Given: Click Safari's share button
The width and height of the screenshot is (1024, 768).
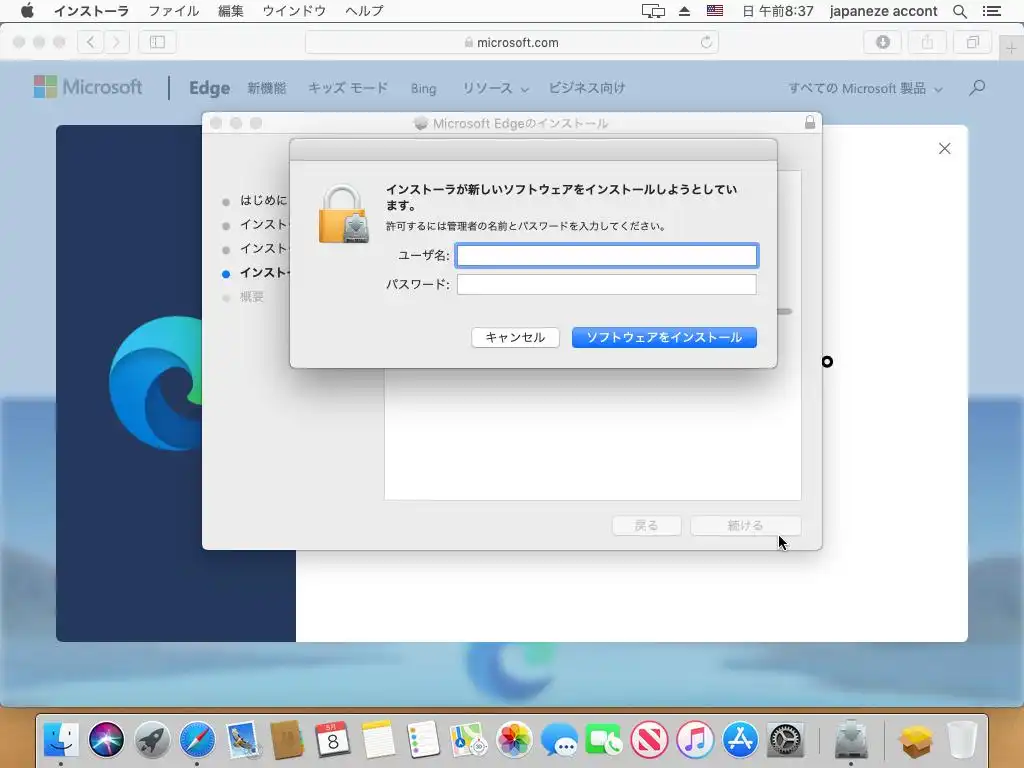Looking at the screenshot, I should 927,42.
